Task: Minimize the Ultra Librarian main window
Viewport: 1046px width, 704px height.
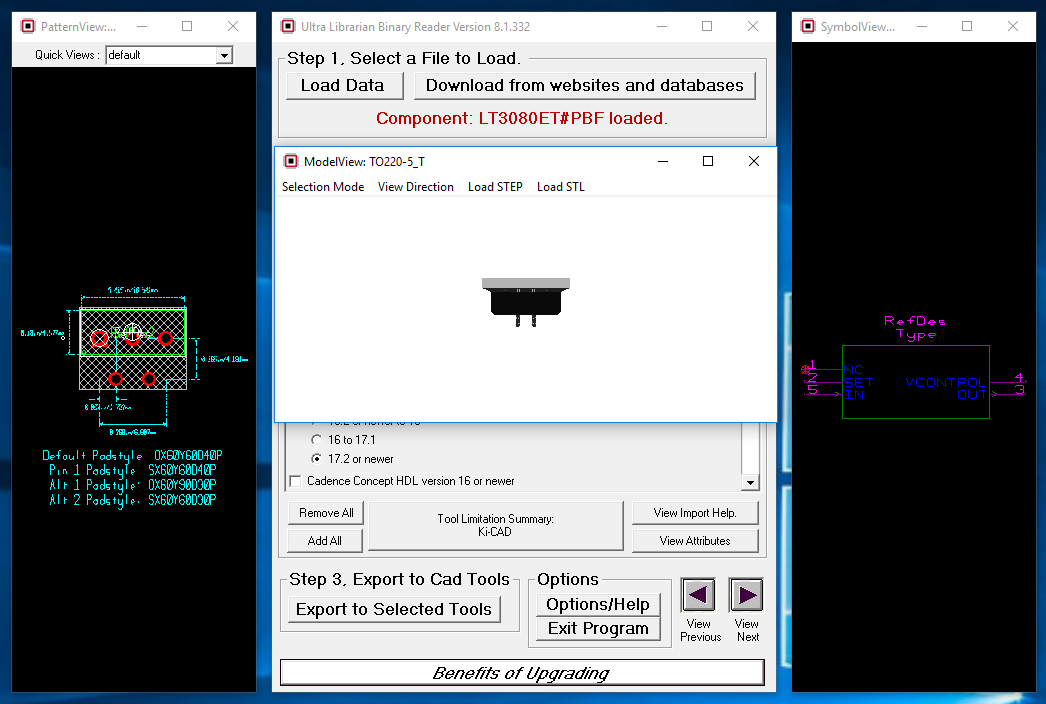Action: click(662, 26)
